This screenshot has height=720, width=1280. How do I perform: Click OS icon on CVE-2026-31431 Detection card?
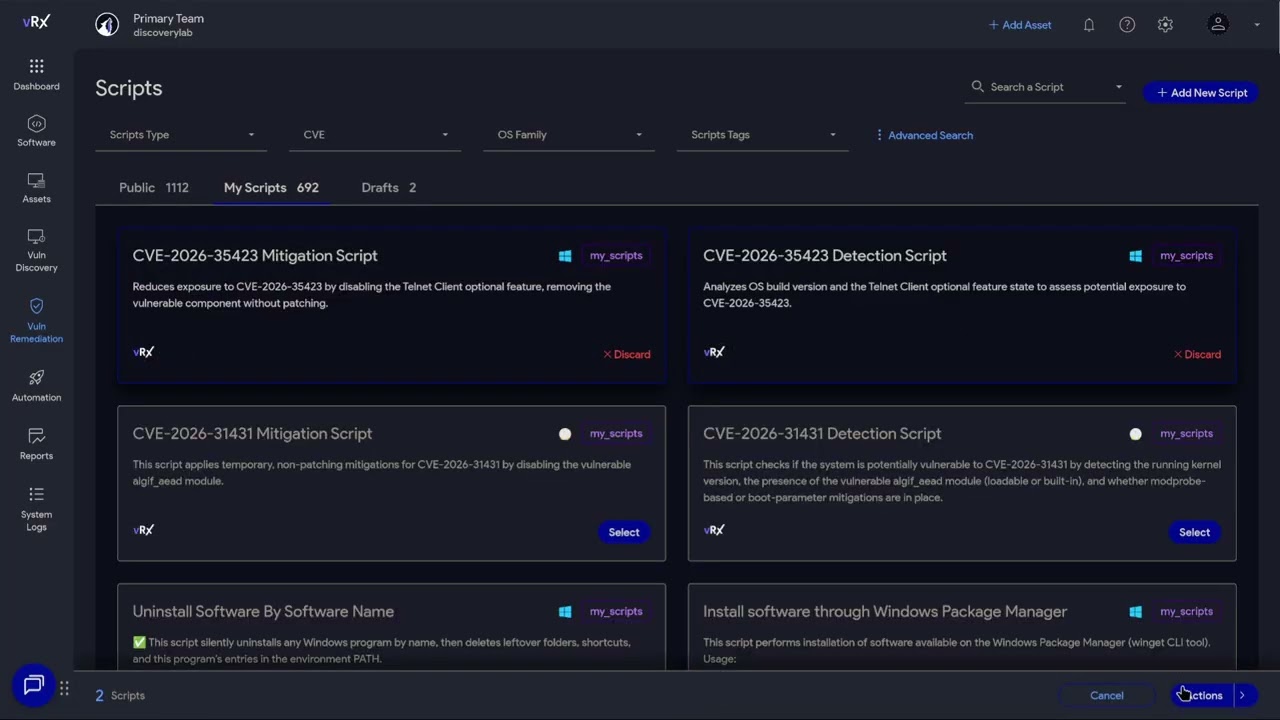[1135, 434]
